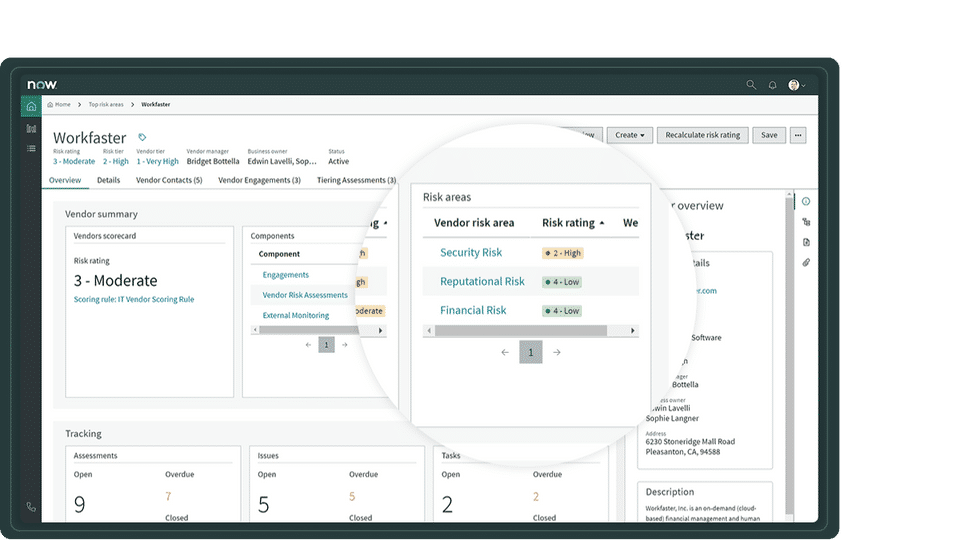
Task: Click Assessments Overdue count 7
Action: (x=168, y=497)
